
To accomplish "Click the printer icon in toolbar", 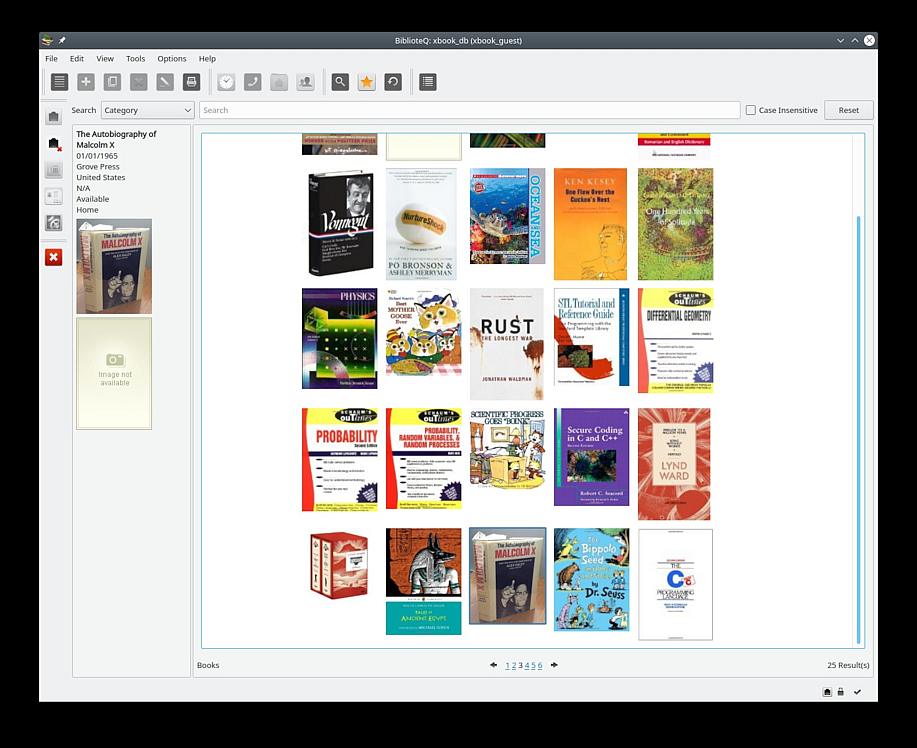I will tap(191, 82).
